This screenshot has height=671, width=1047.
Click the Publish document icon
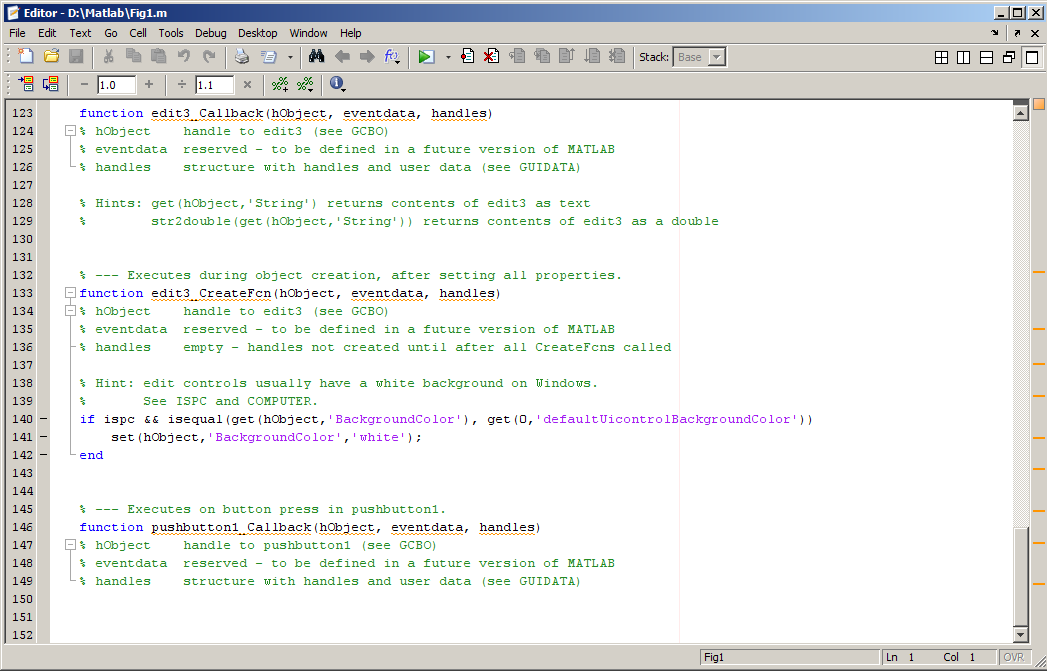268,57
